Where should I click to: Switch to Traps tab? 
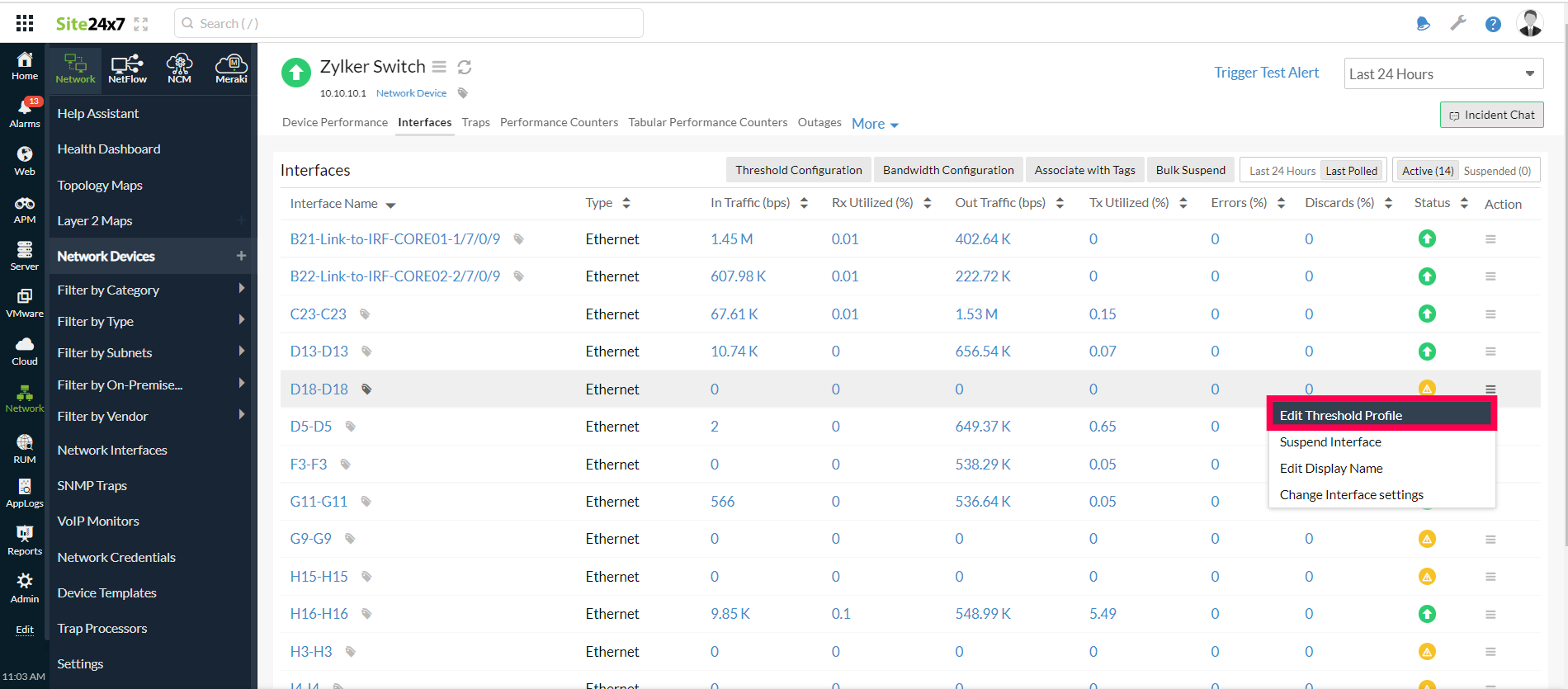tap(475, 122)
